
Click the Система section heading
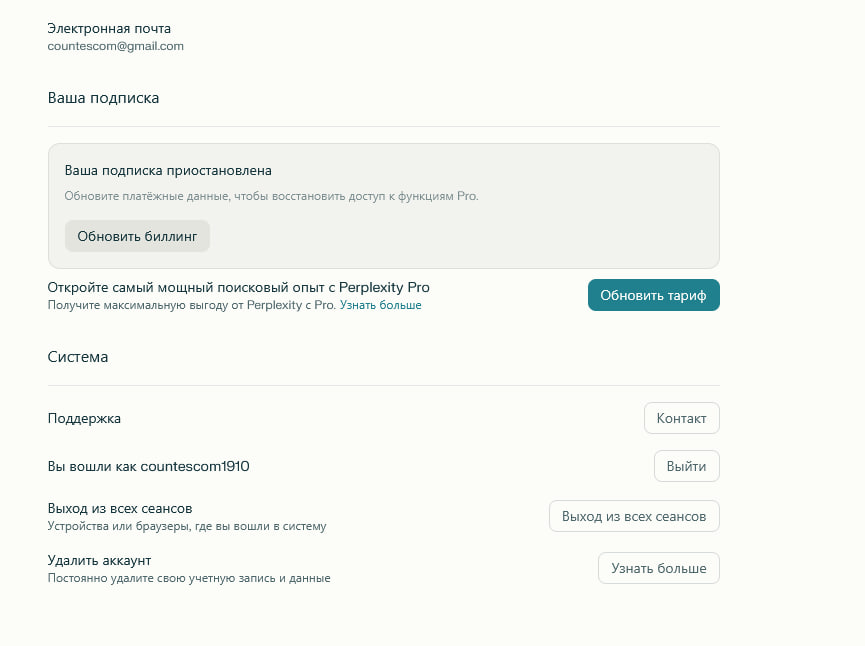coord(78,356)
